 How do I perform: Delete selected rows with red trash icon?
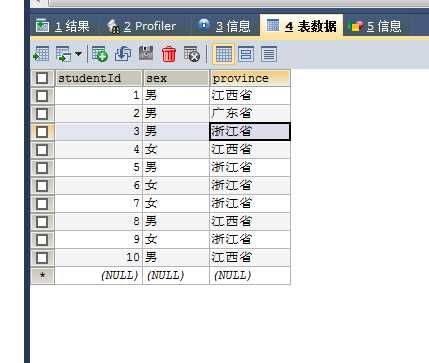pos(169,54)
